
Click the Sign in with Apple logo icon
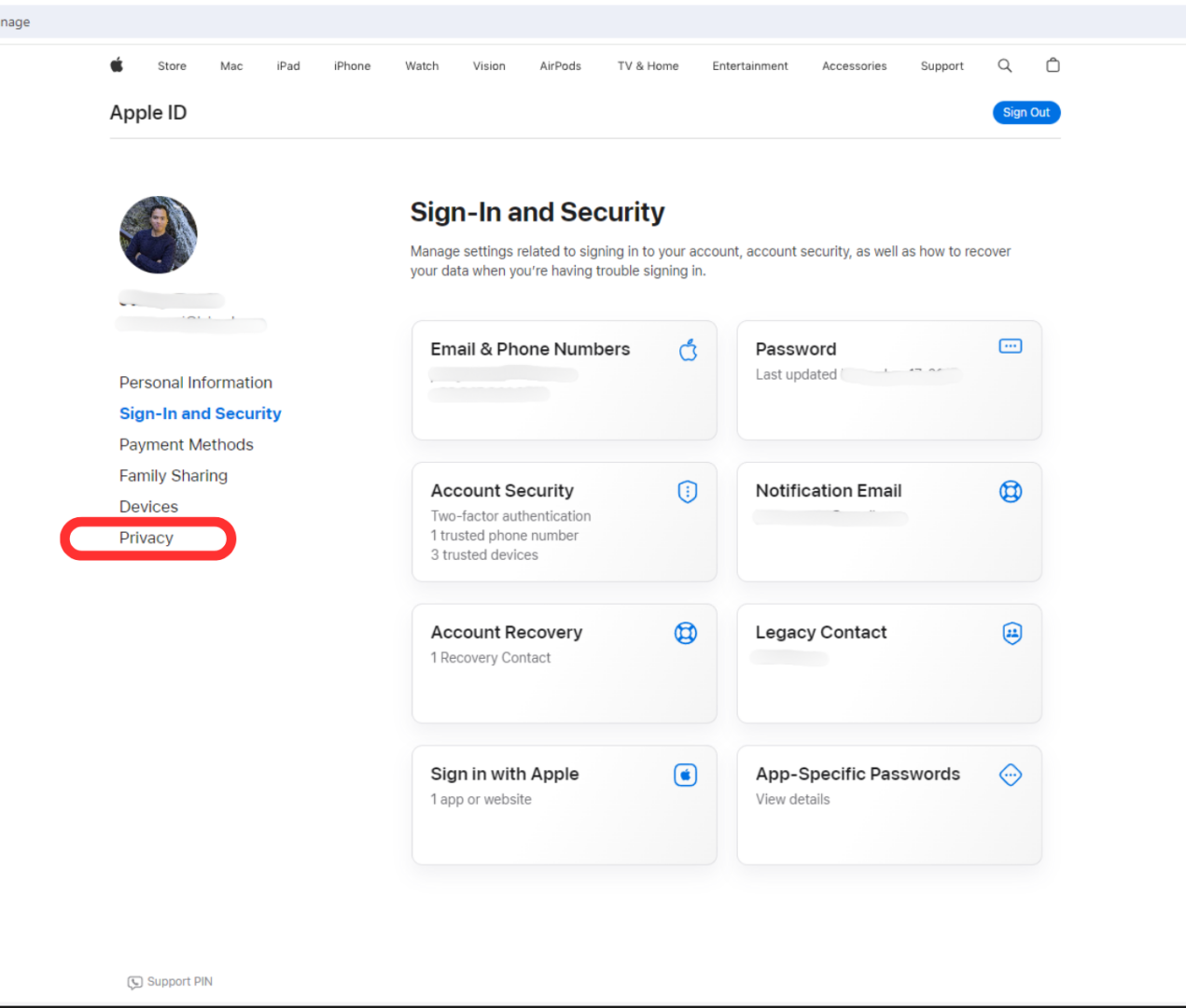pos(686,775)
